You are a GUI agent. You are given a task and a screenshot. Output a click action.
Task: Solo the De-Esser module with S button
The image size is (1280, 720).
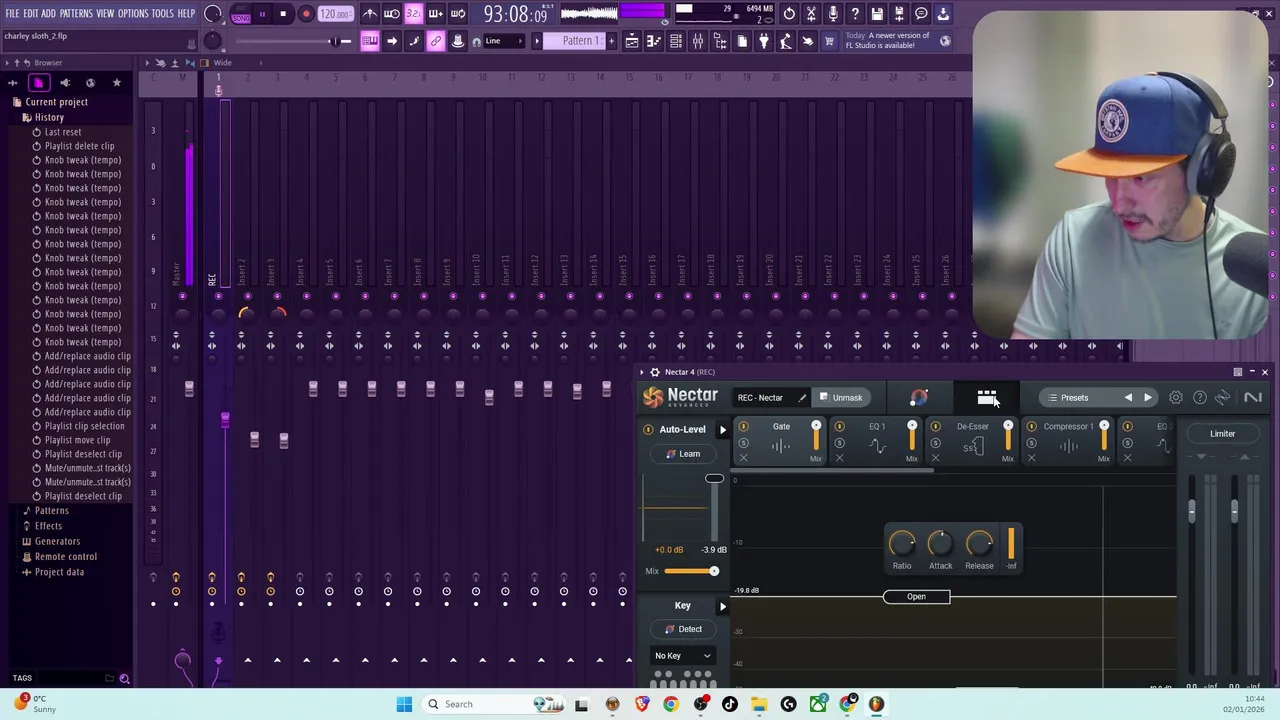tap(935, 444)
